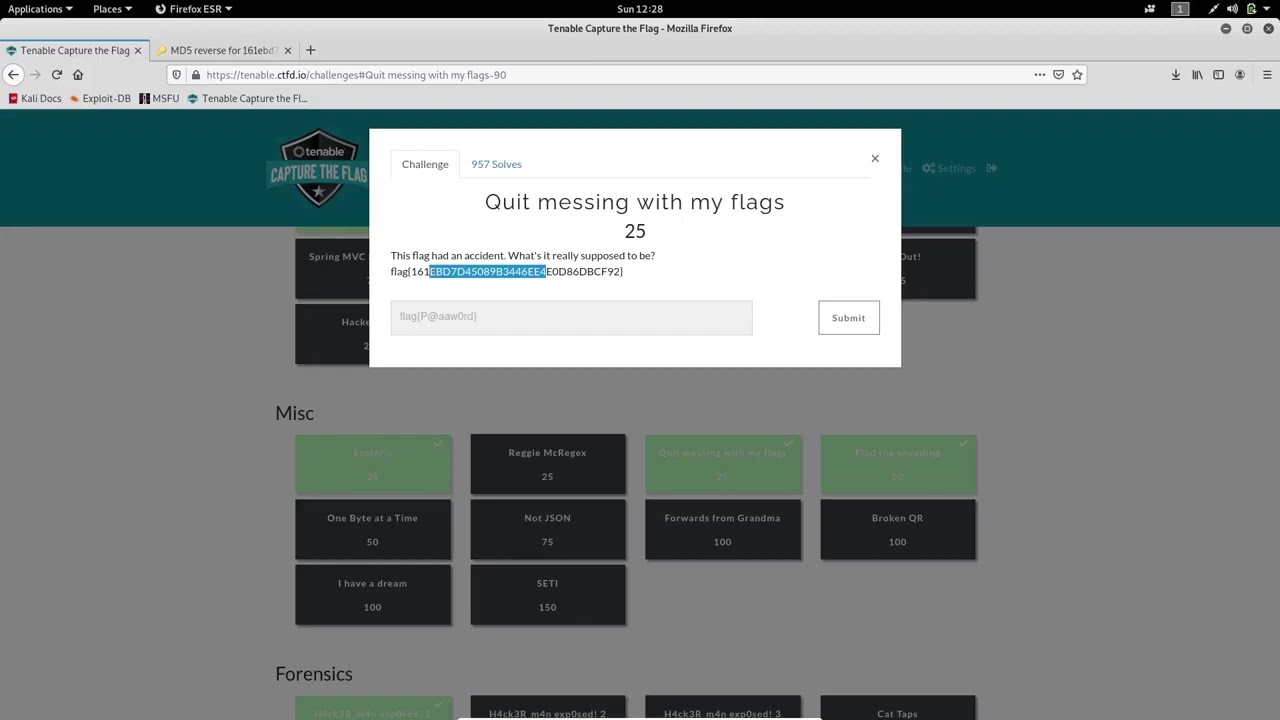Image resolution: width=1280 pixels, height=720 pixels.
Task: Submit the flag answer
Action: click(849, 318)
